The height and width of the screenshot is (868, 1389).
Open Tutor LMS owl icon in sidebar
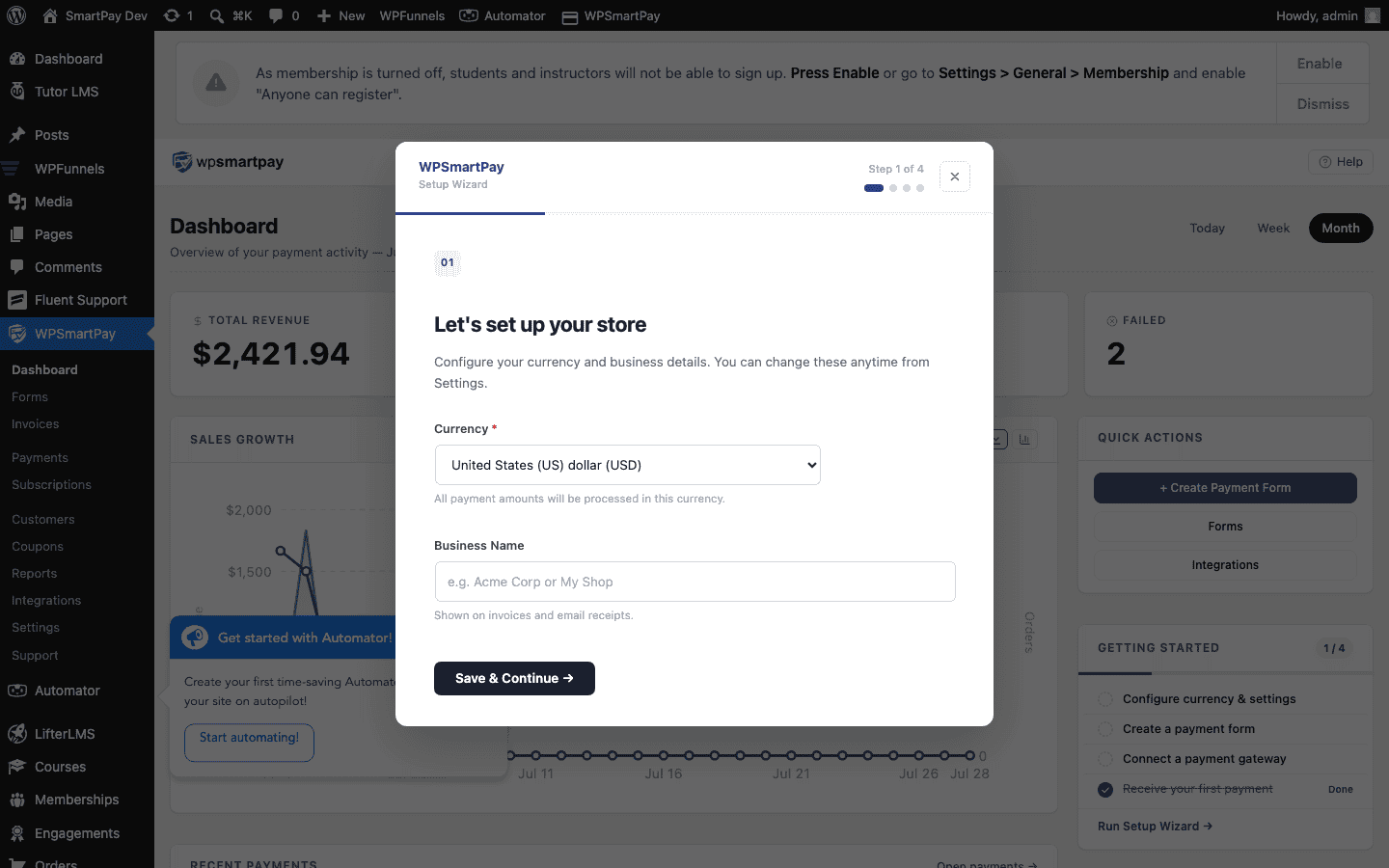(17, 92)
